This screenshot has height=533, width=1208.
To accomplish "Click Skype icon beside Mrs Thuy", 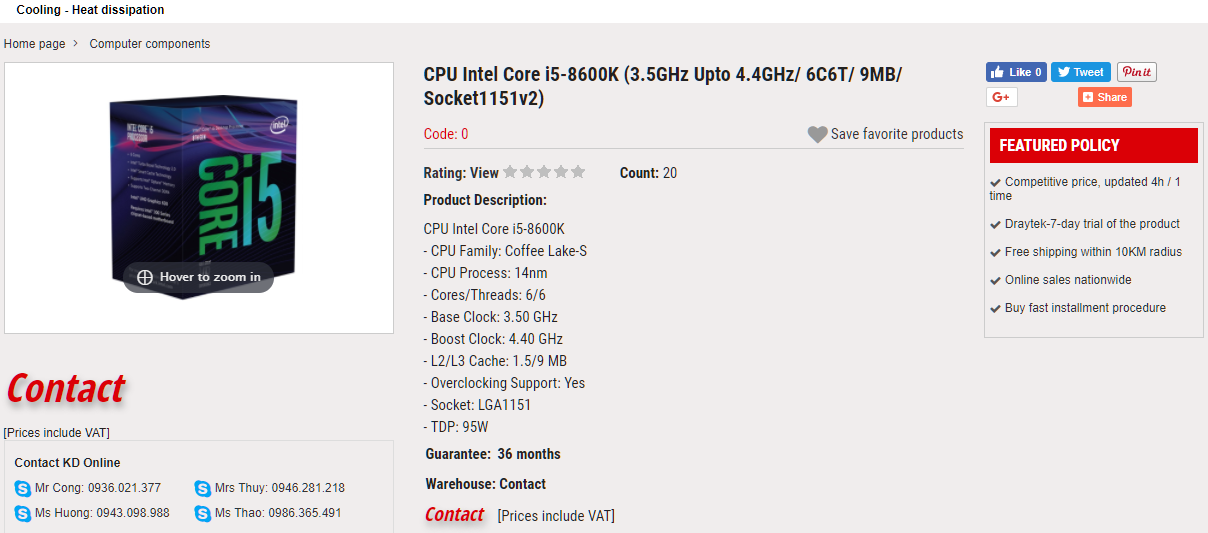I will coord(202,488).
